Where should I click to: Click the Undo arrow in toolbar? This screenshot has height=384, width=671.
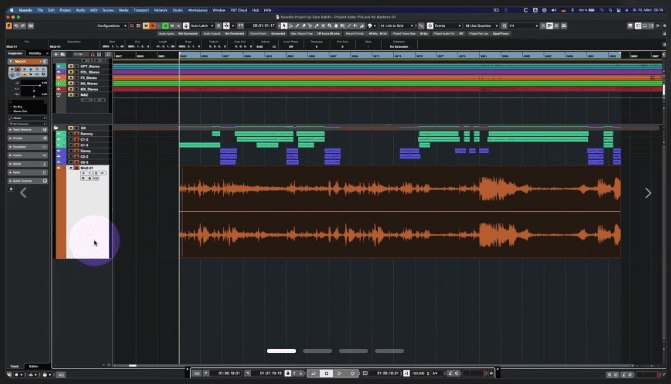pyautogui.click(x=16, y=26)
